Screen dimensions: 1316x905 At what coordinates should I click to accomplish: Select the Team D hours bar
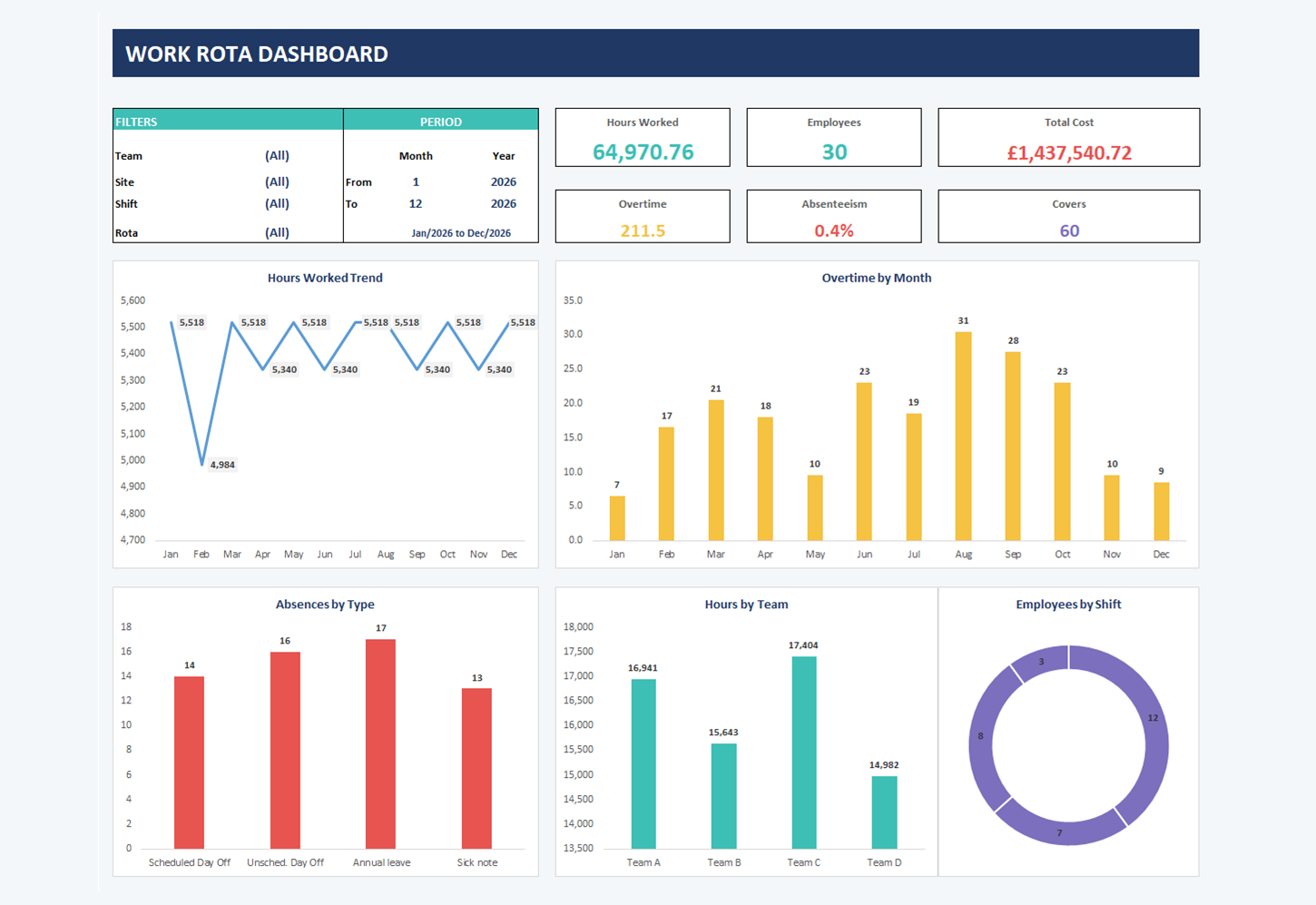pos(884,812)
